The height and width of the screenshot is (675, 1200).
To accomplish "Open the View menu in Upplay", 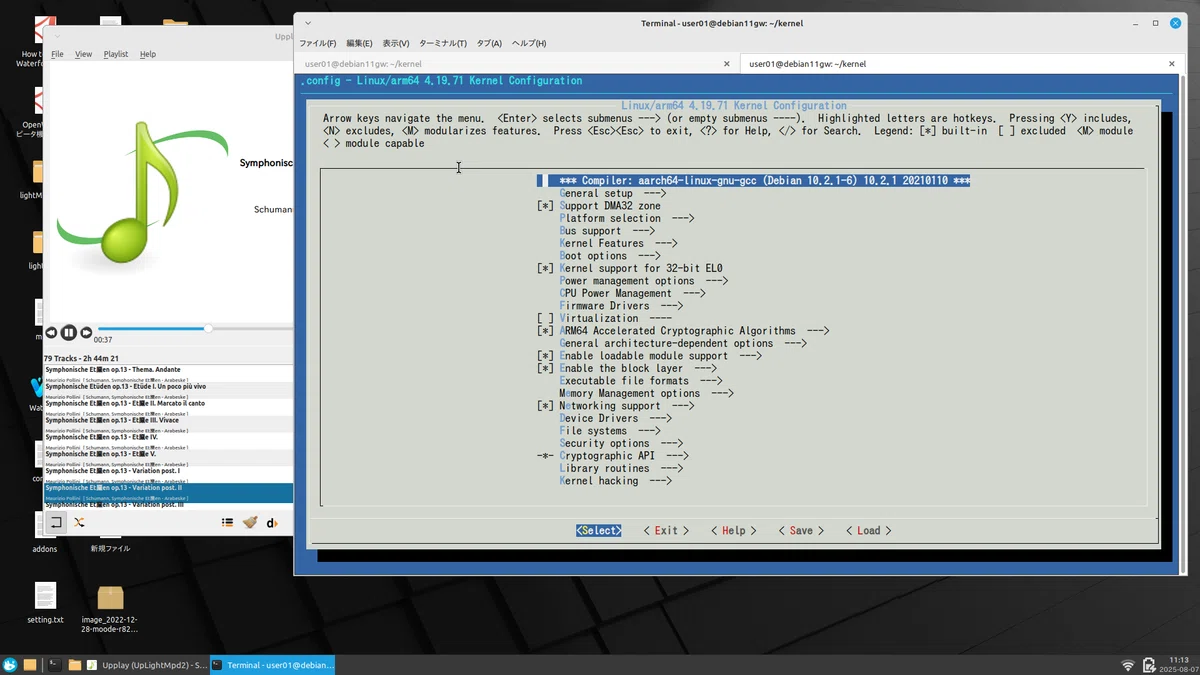I will 84,54.
